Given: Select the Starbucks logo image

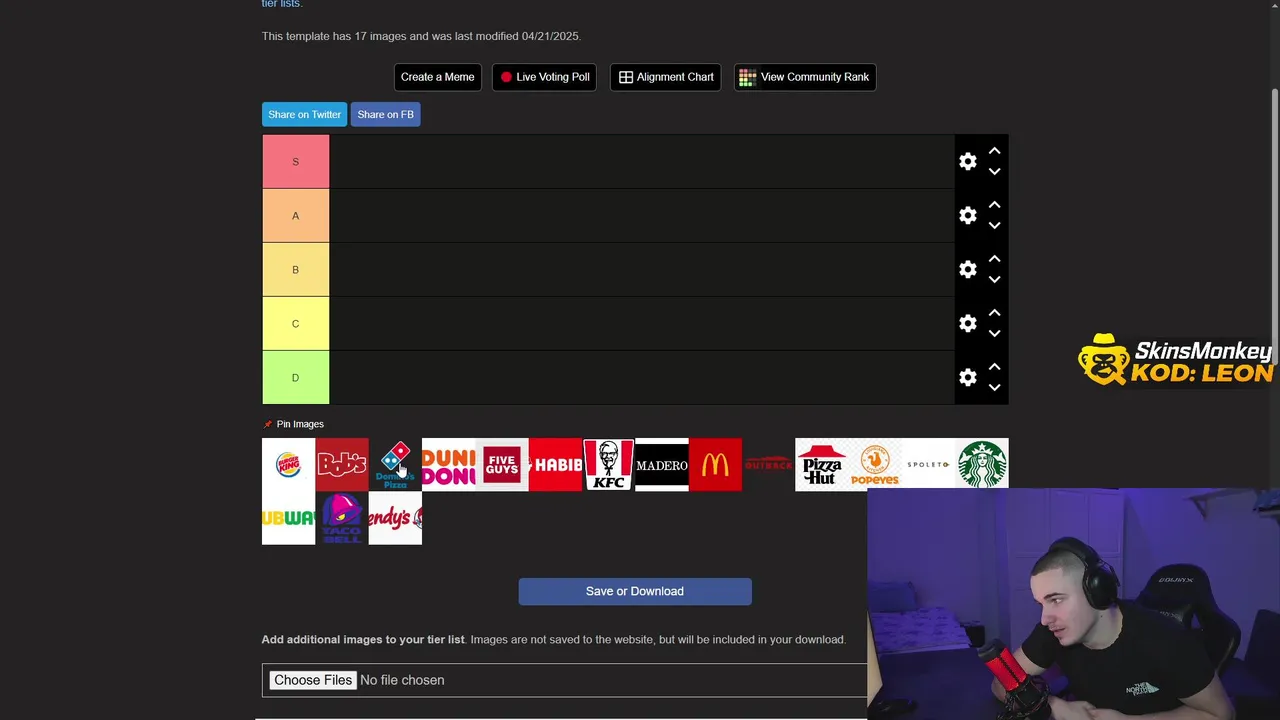Looking at the screenshot, I should coord(982,465).
